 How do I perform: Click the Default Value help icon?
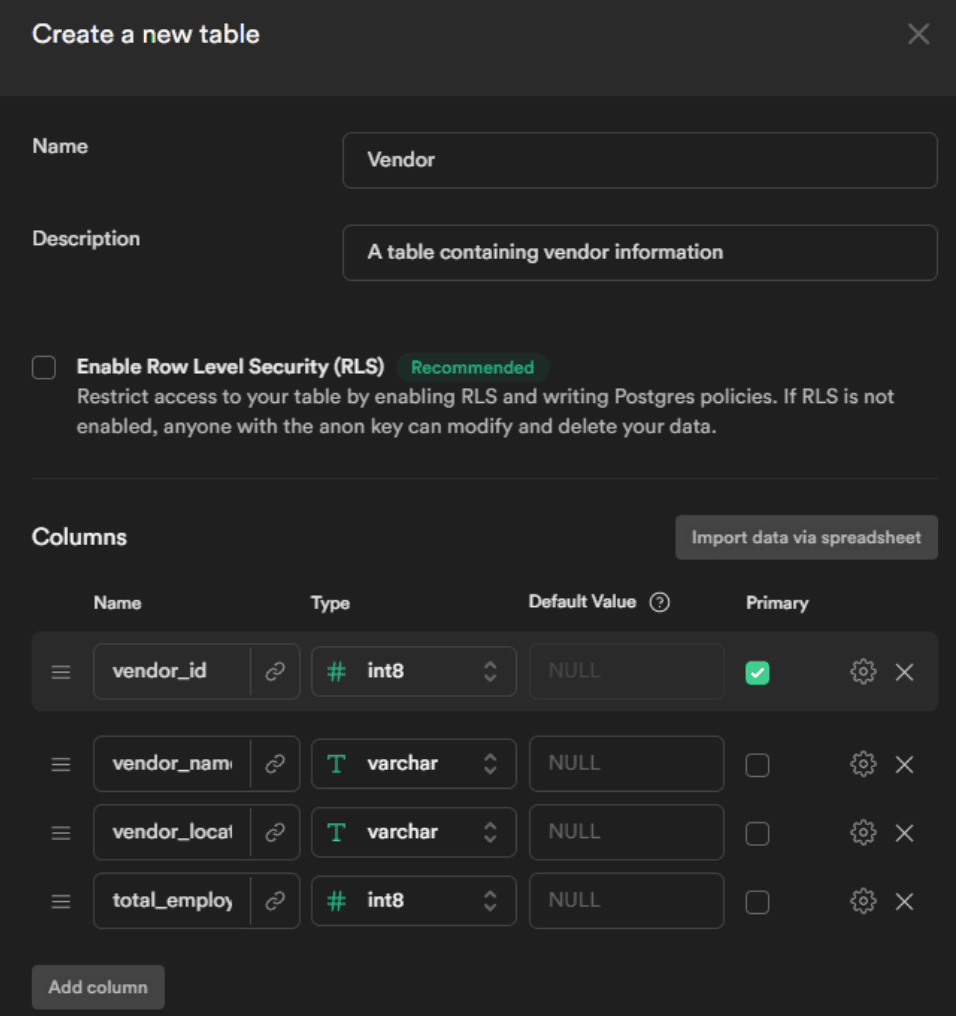coord(659,603)
